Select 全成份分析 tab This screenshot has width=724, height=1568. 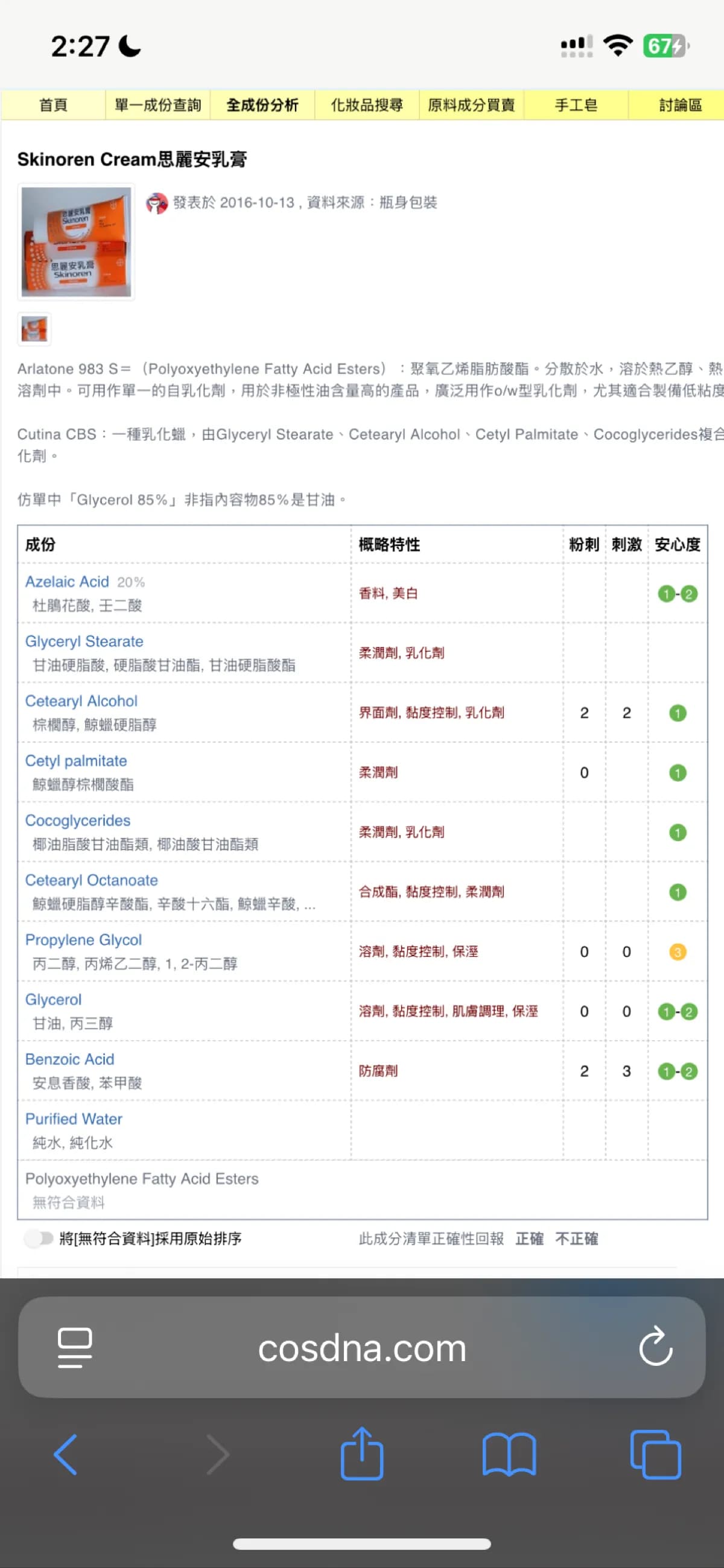click(x=262, y=105)
